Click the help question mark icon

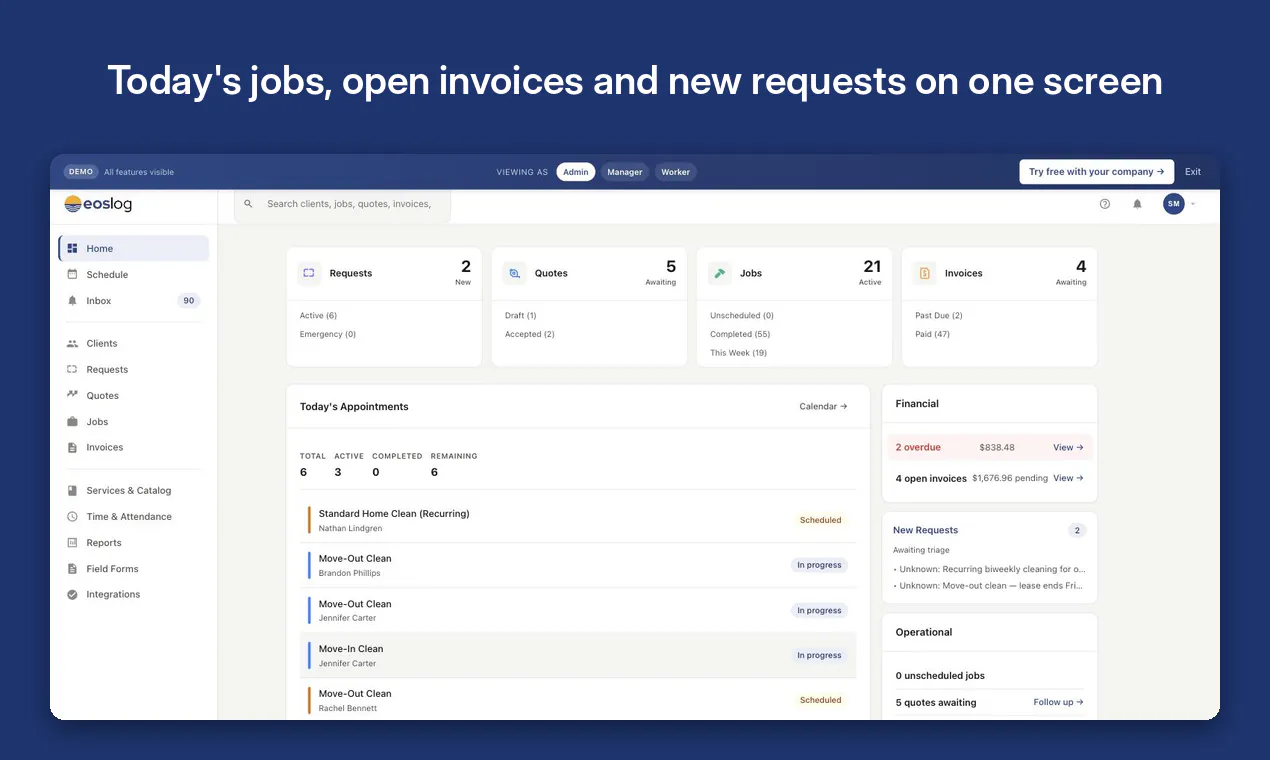point(1105,204)
